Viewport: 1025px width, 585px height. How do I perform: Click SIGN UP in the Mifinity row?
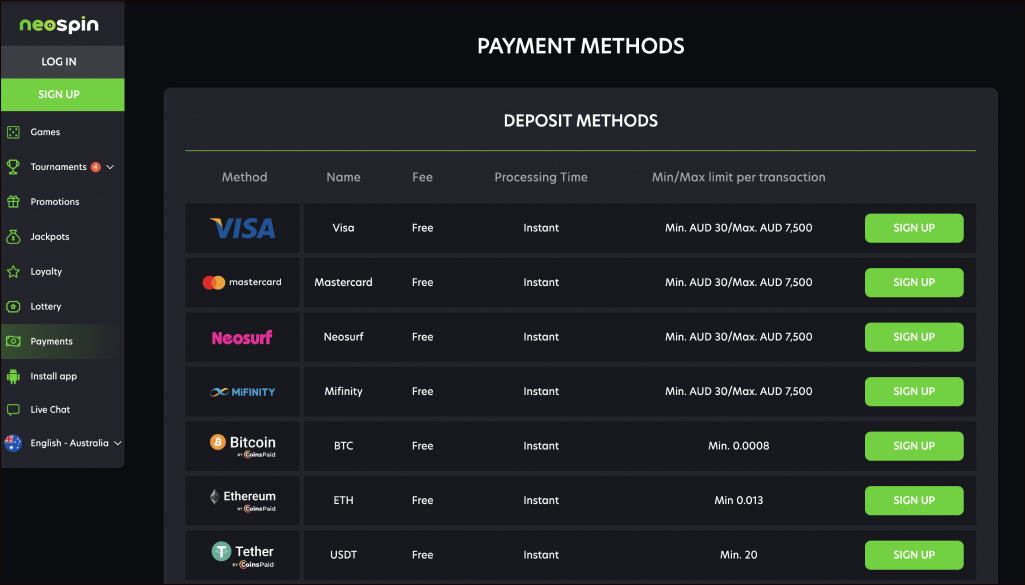click(x=914, y=392)
